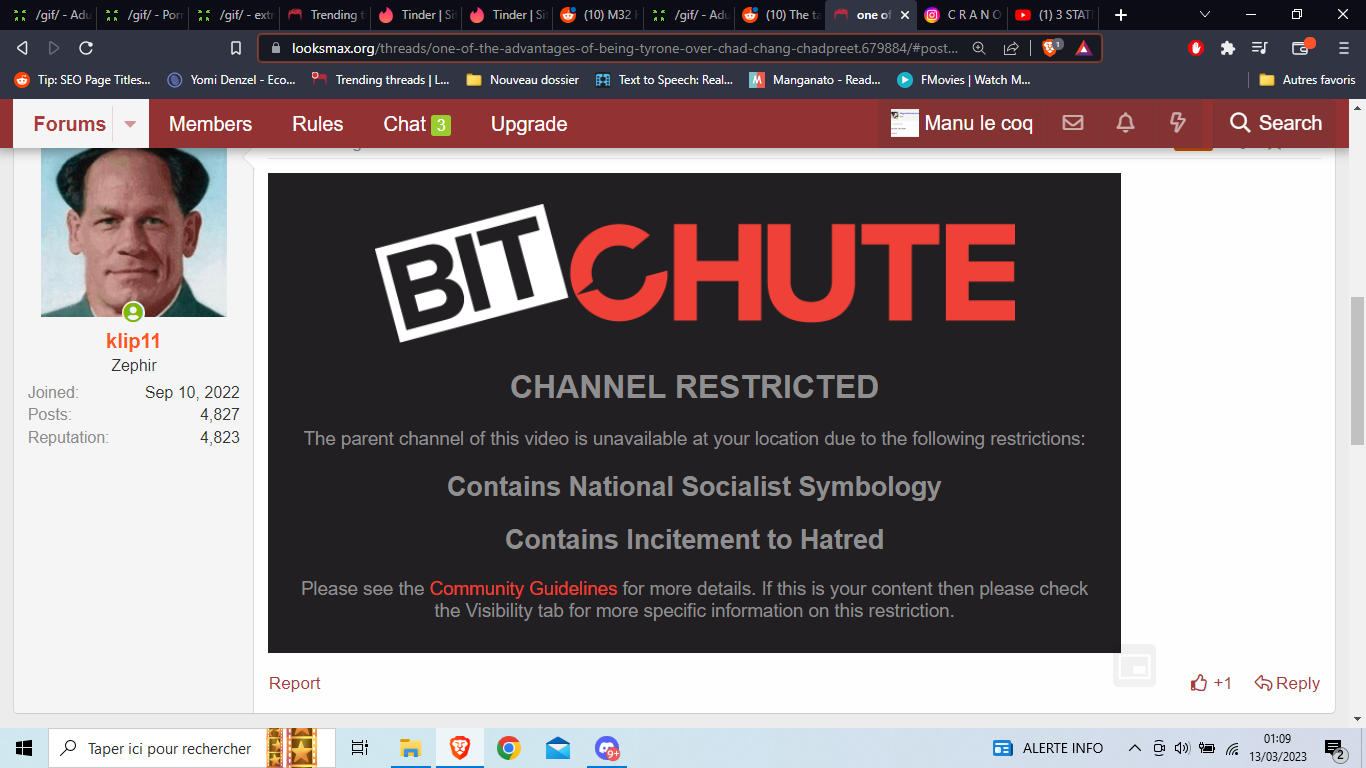This screenshot has width=1366, height=768.
Task: Click the lightning bolt What's new icon
Action: [x=1177, y=123]
